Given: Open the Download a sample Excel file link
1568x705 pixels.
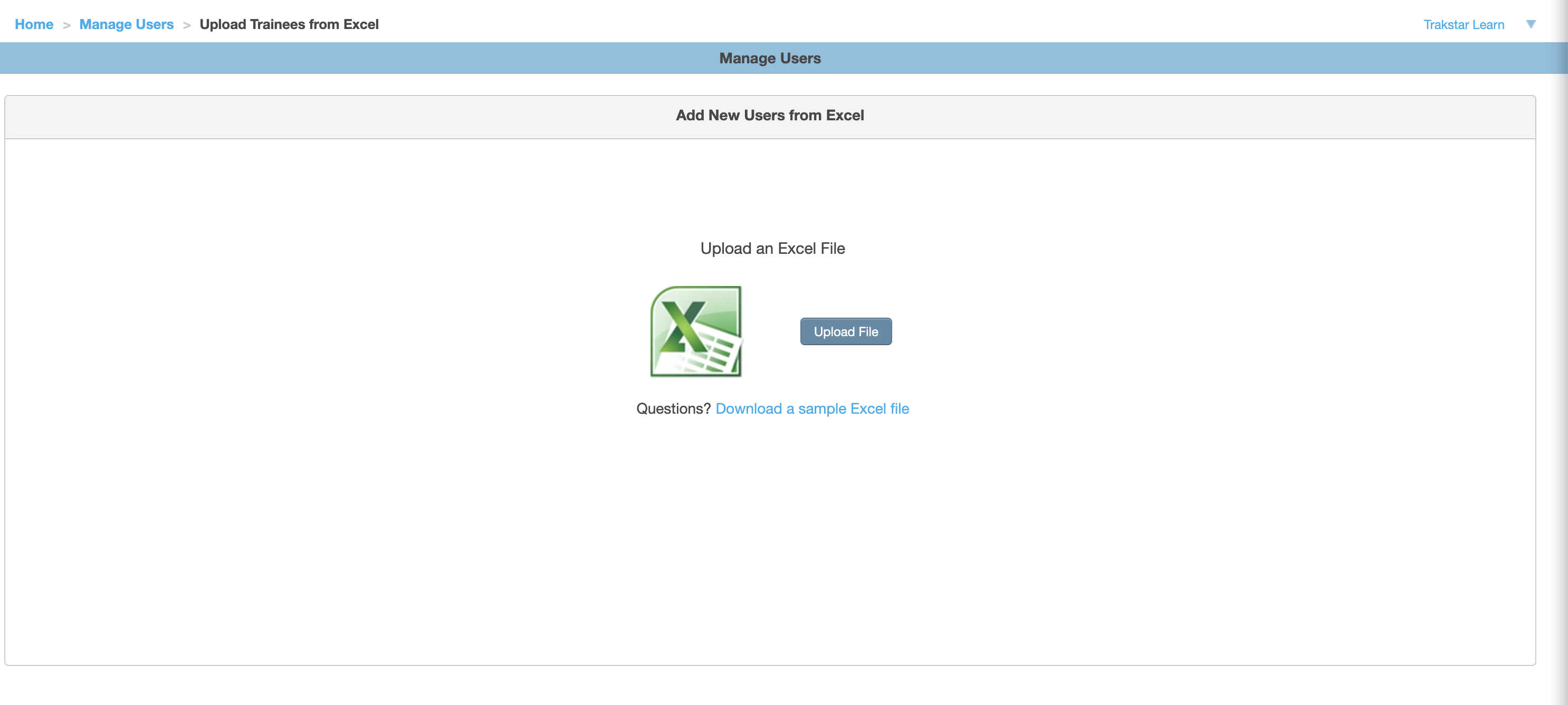Looking at the screenshot, I should [812, 408].
